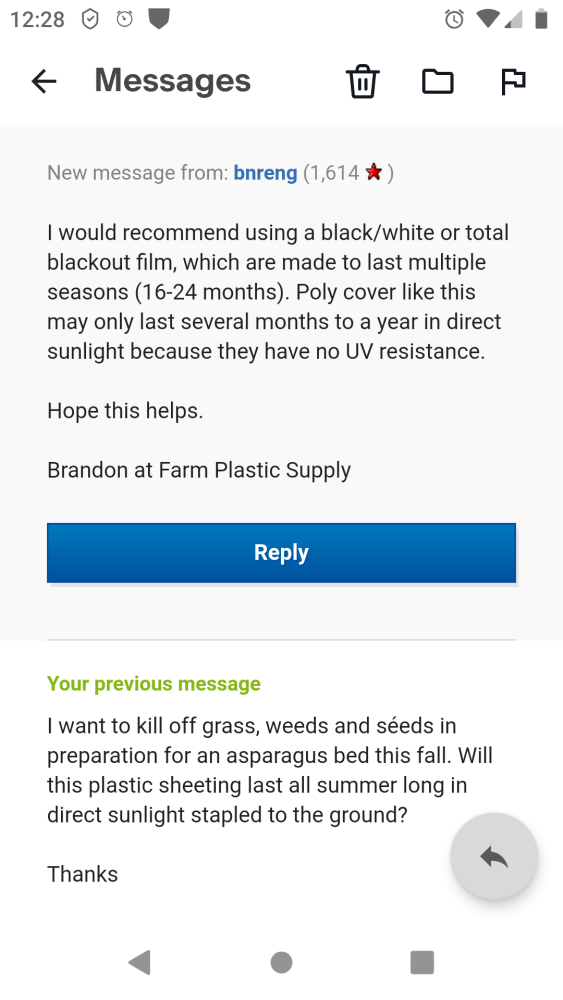The height and width of the screenshot is (1000, 563).
Task: Tap the status bar clock showing 12:28
Action: (x=38, y=20)
